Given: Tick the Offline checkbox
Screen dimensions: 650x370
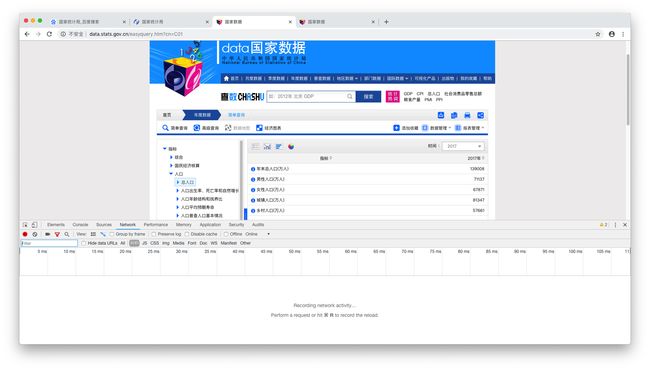Looking at the screenshot, I should coord(226,234).
